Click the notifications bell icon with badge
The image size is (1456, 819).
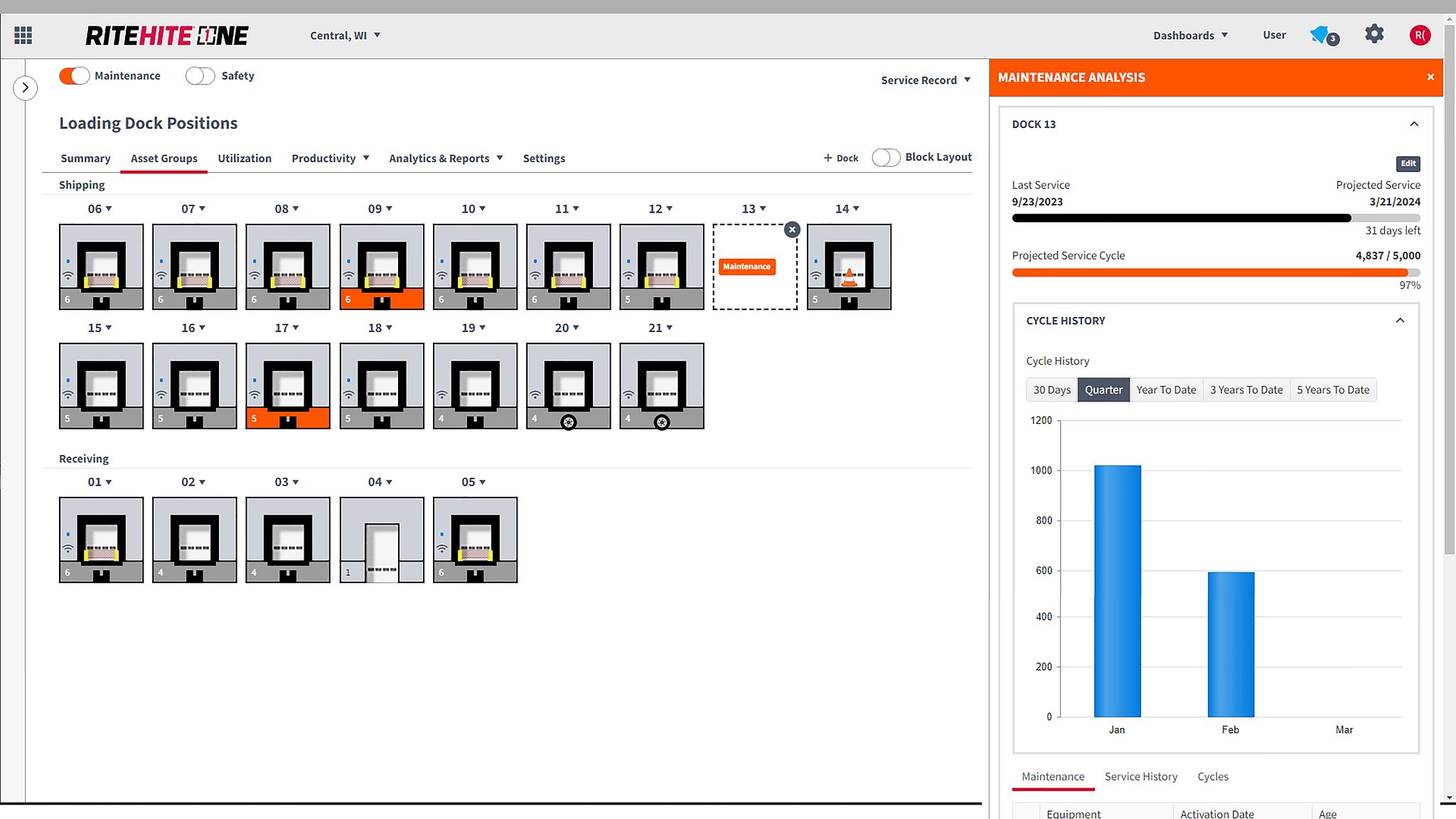click(1323, 35)
